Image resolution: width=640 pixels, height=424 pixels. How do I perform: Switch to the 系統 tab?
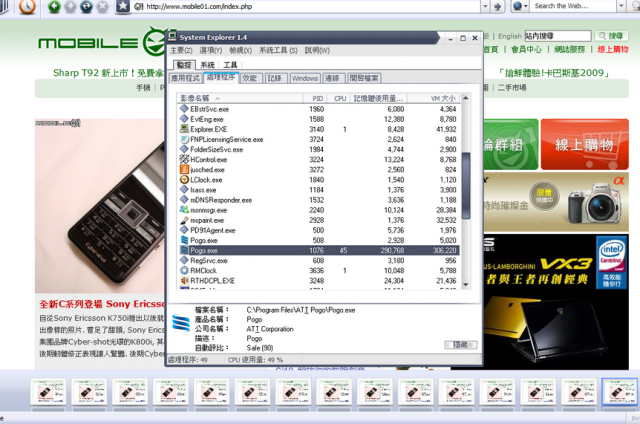[x=208, y=65]
